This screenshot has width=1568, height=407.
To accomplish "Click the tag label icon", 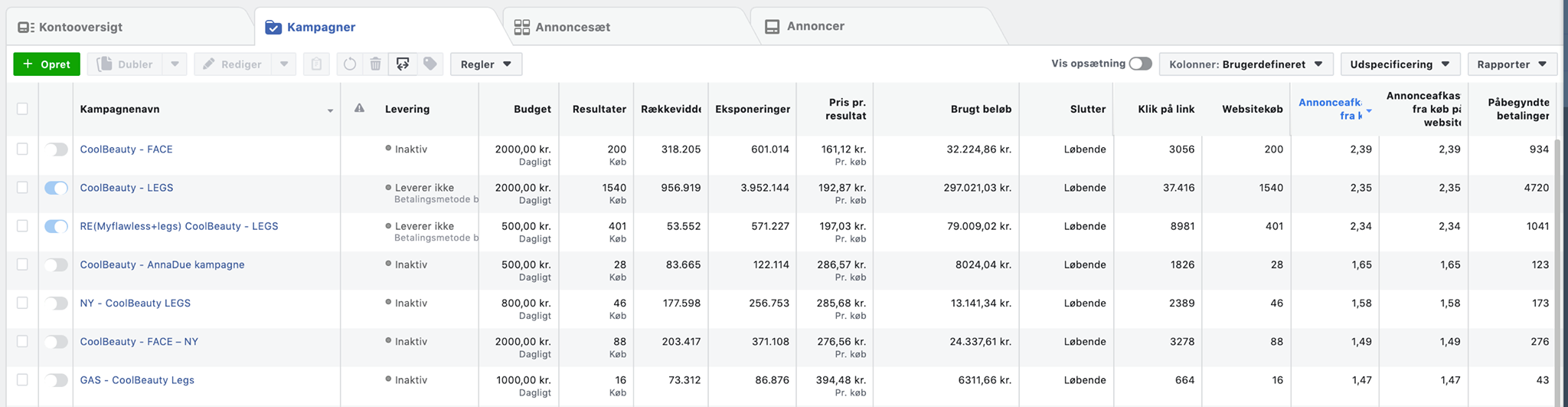I will pos(430,64).
